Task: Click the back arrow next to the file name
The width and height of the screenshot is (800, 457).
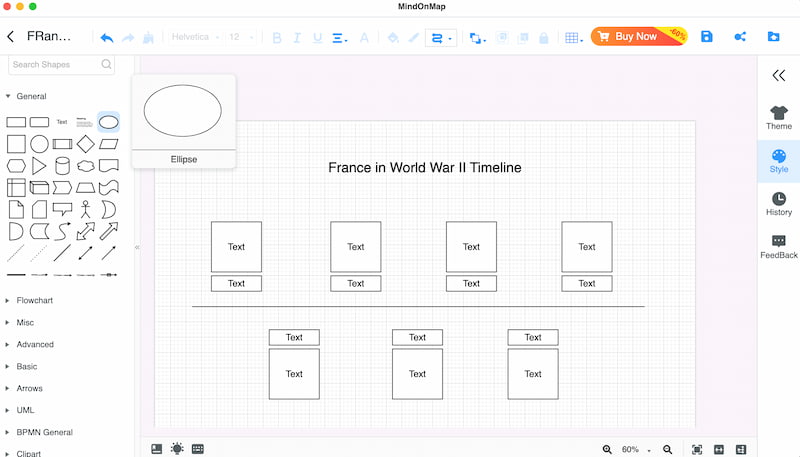Action: coord(11,36)
